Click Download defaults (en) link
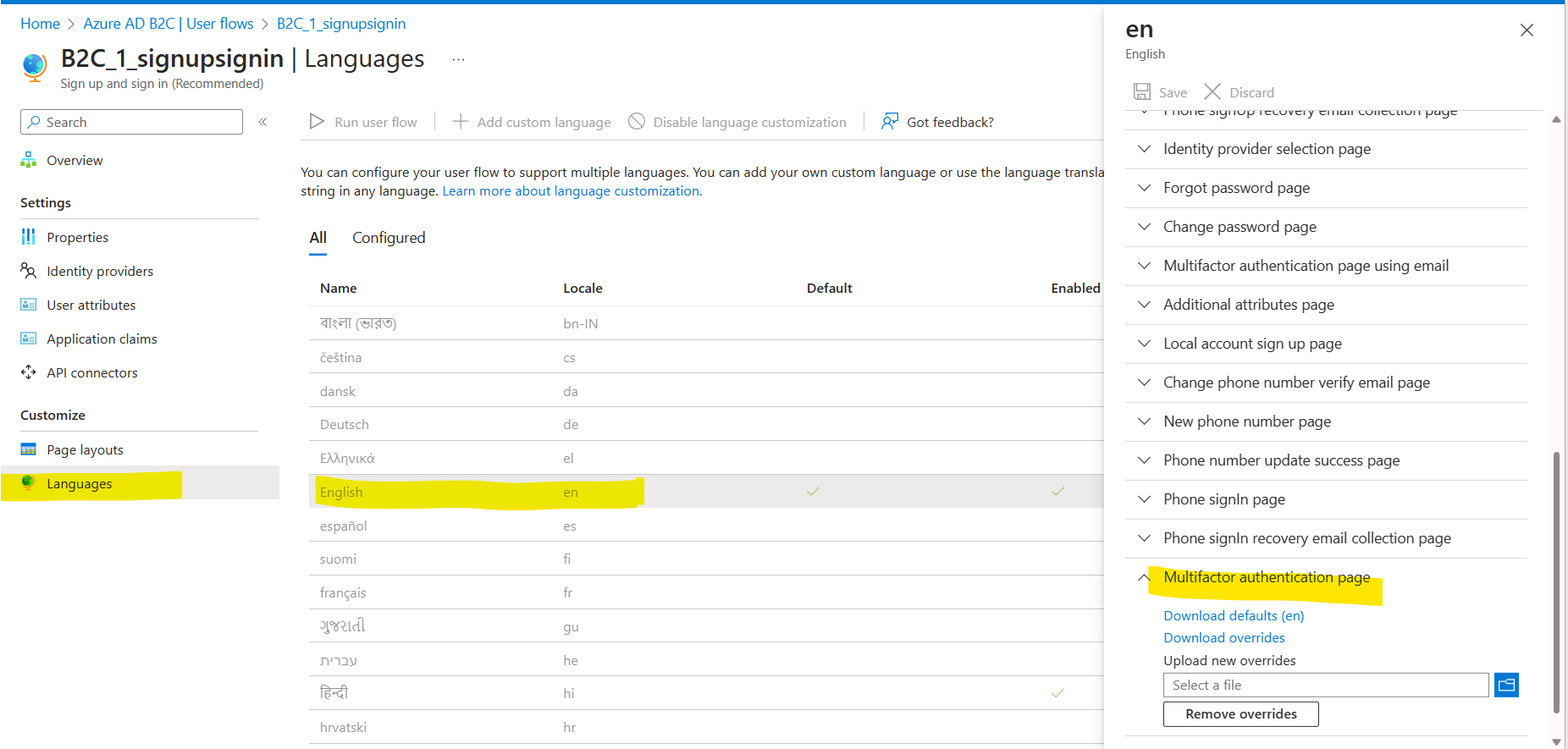 1234,615
